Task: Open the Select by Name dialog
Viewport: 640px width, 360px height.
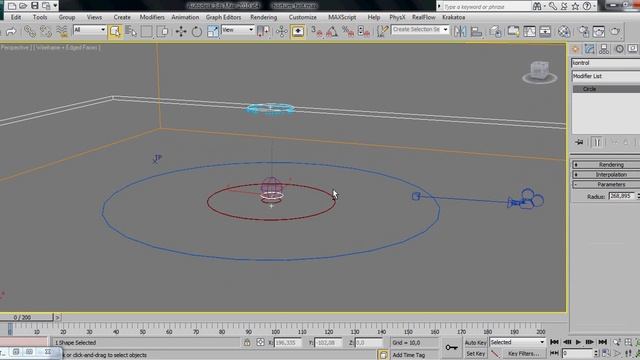Action: pyautogui.click(x=131, y=31)
